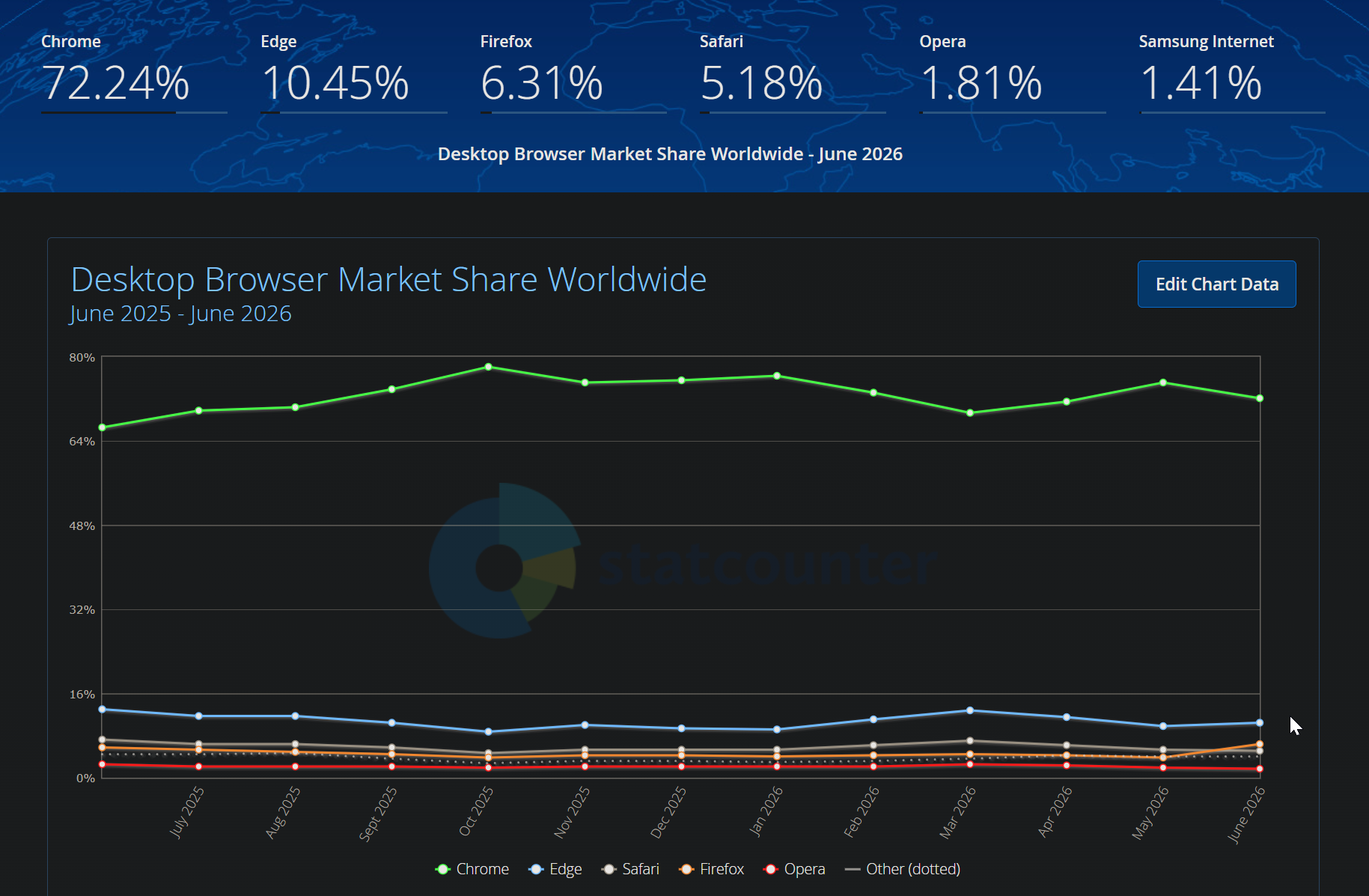Click the 'Apr 2026' x-axis label
The image size is (1369, 896).
pyautogui.click(x=1055, y=811)
